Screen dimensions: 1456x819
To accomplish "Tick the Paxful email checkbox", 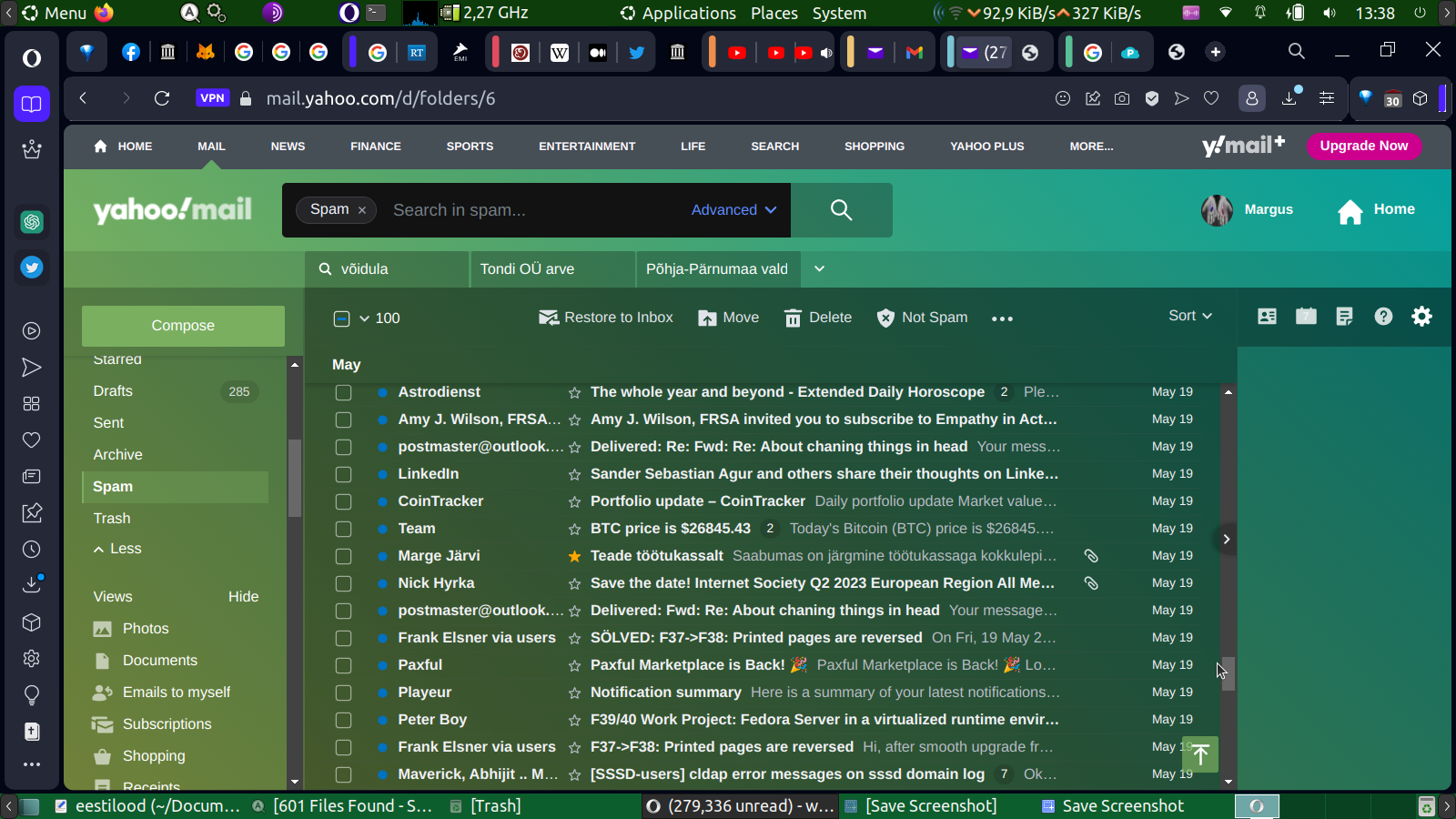I will click(343, 665).
